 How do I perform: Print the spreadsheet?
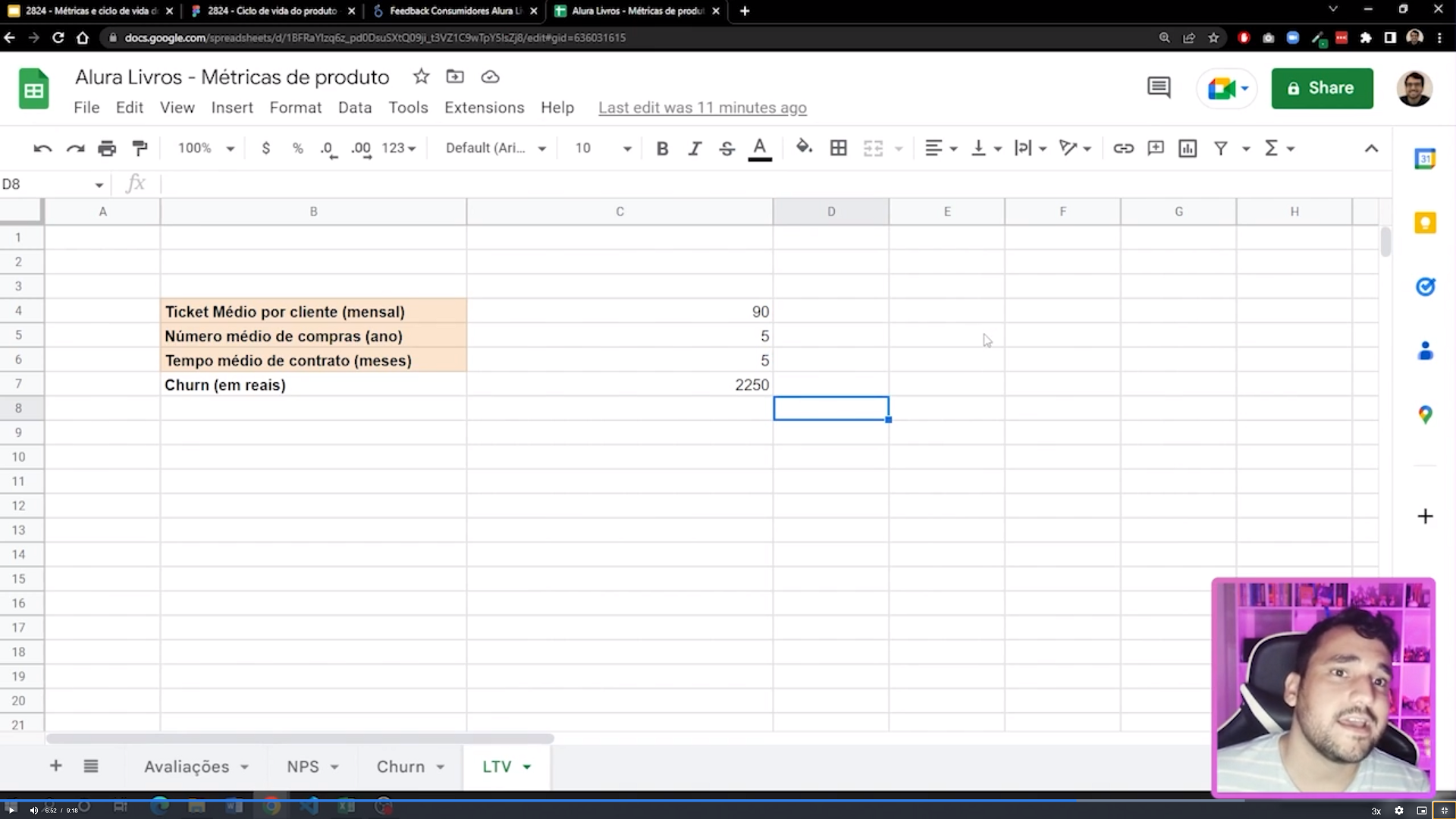pyautogui.click(x=107, y=149)
